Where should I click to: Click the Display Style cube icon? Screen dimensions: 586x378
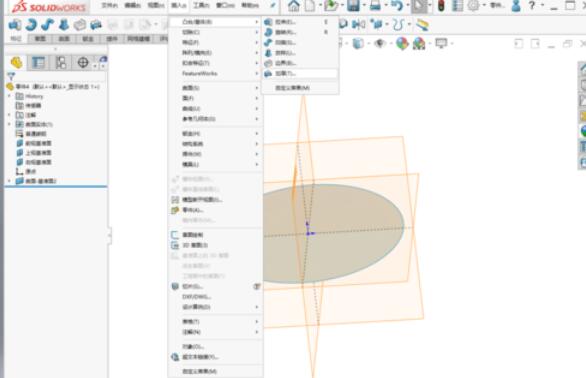[358, 44]
